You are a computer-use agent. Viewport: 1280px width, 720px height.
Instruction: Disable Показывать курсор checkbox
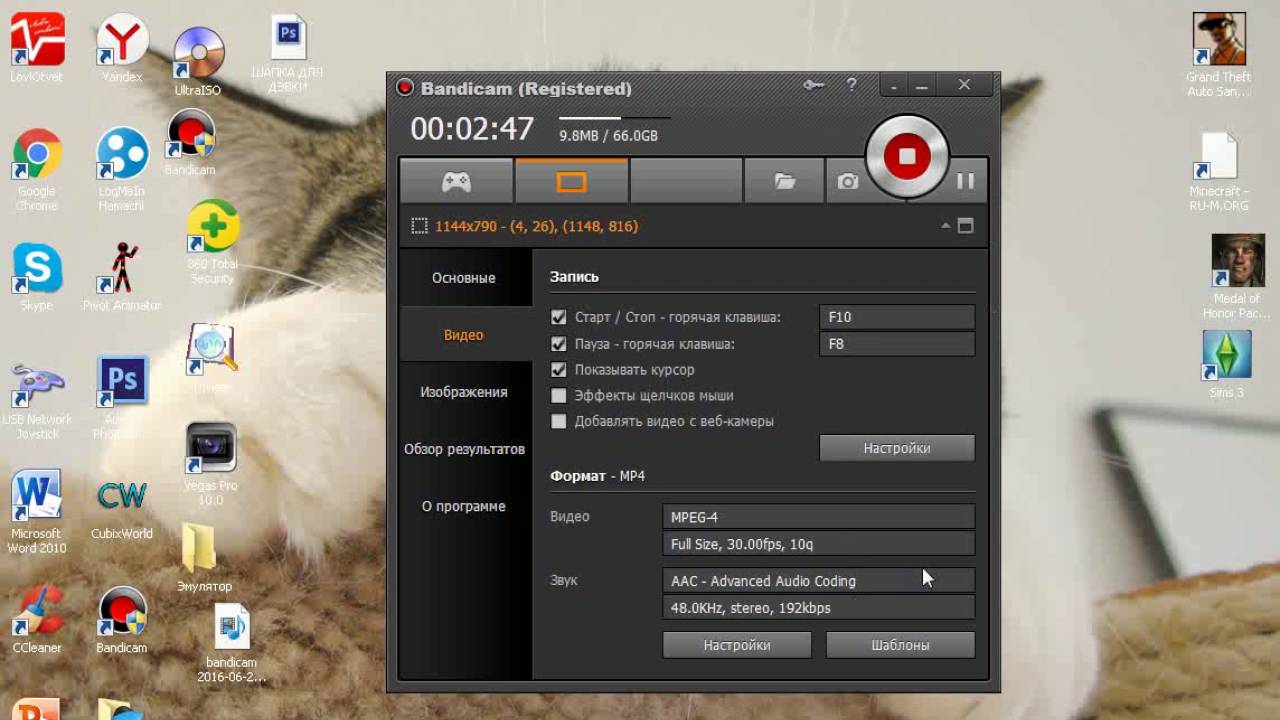[x=559, y=370]
